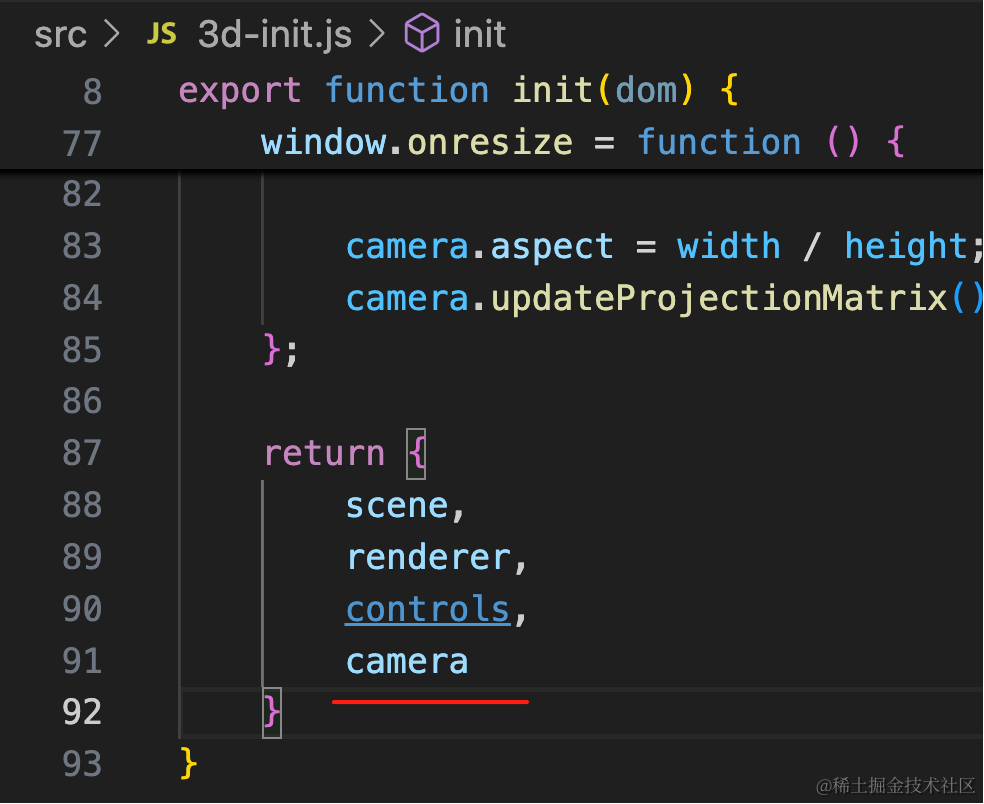The image size is (984, 804).
Task: Click the 3d-init.js breadcrumb item
Action: click(274, 35)
